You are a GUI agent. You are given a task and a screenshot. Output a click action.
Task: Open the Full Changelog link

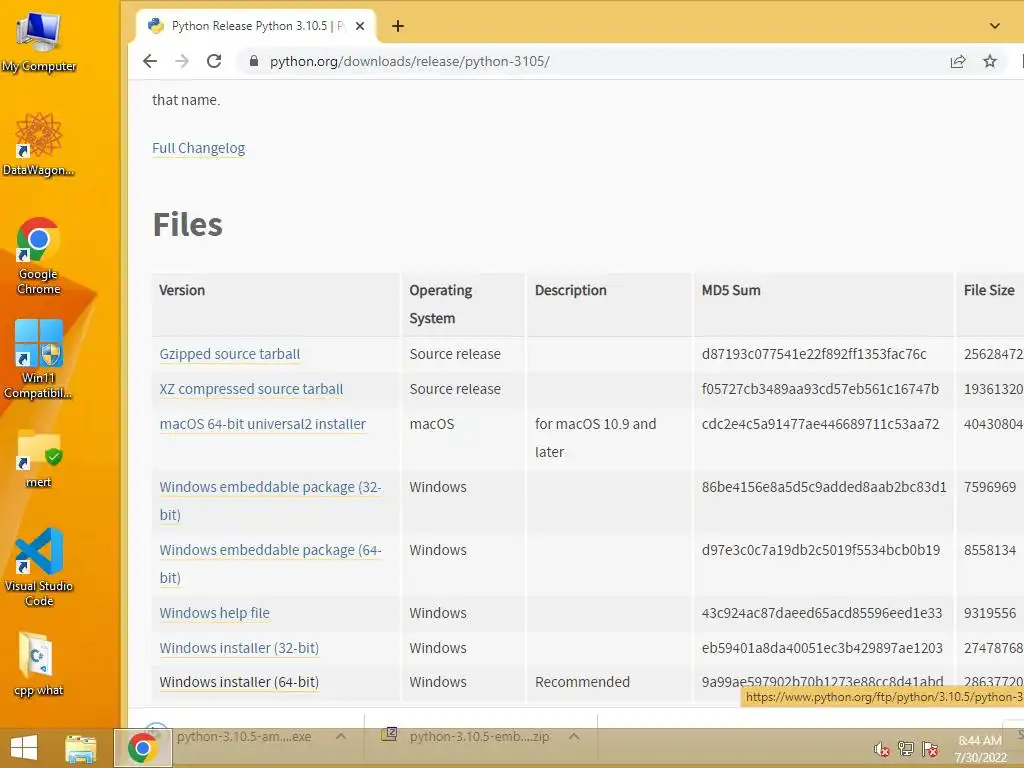pyautogui.click(x=199, y=148)
